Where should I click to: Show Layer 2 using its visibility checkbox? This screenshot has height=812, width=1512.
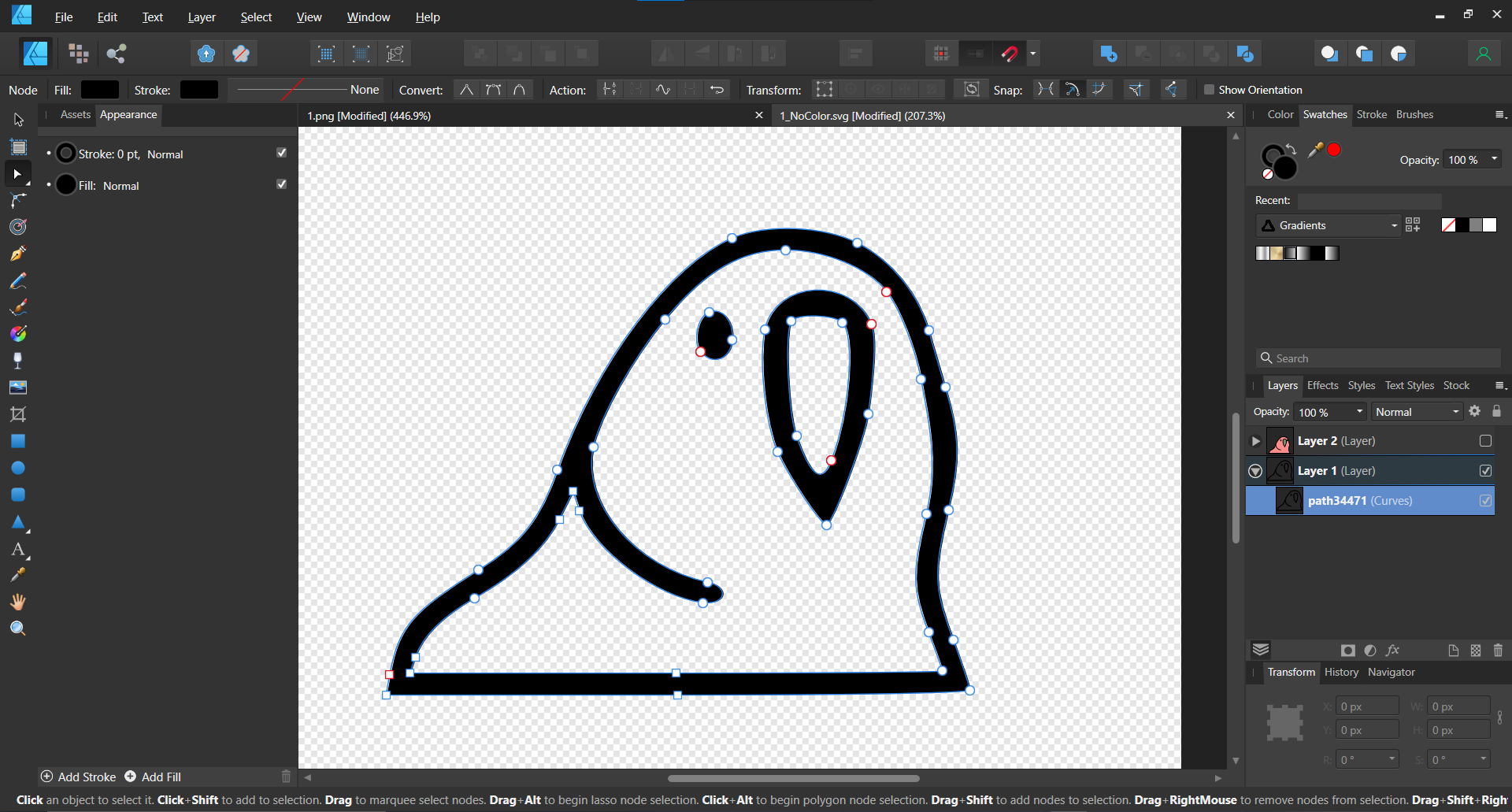[x=1485, y=441]
